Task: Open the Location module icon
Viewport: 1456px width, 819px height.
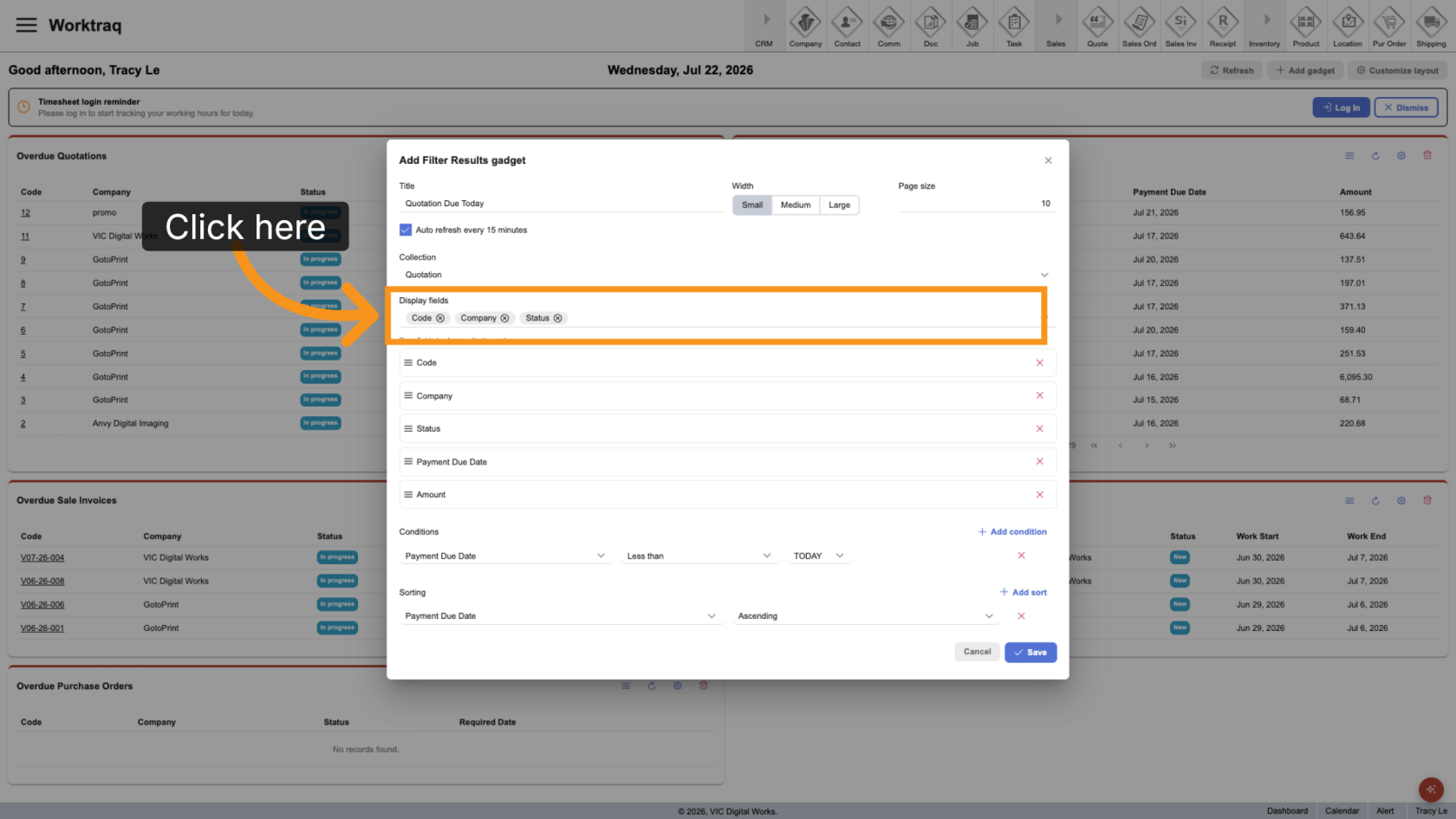Action: click(x=1347, y=27)
